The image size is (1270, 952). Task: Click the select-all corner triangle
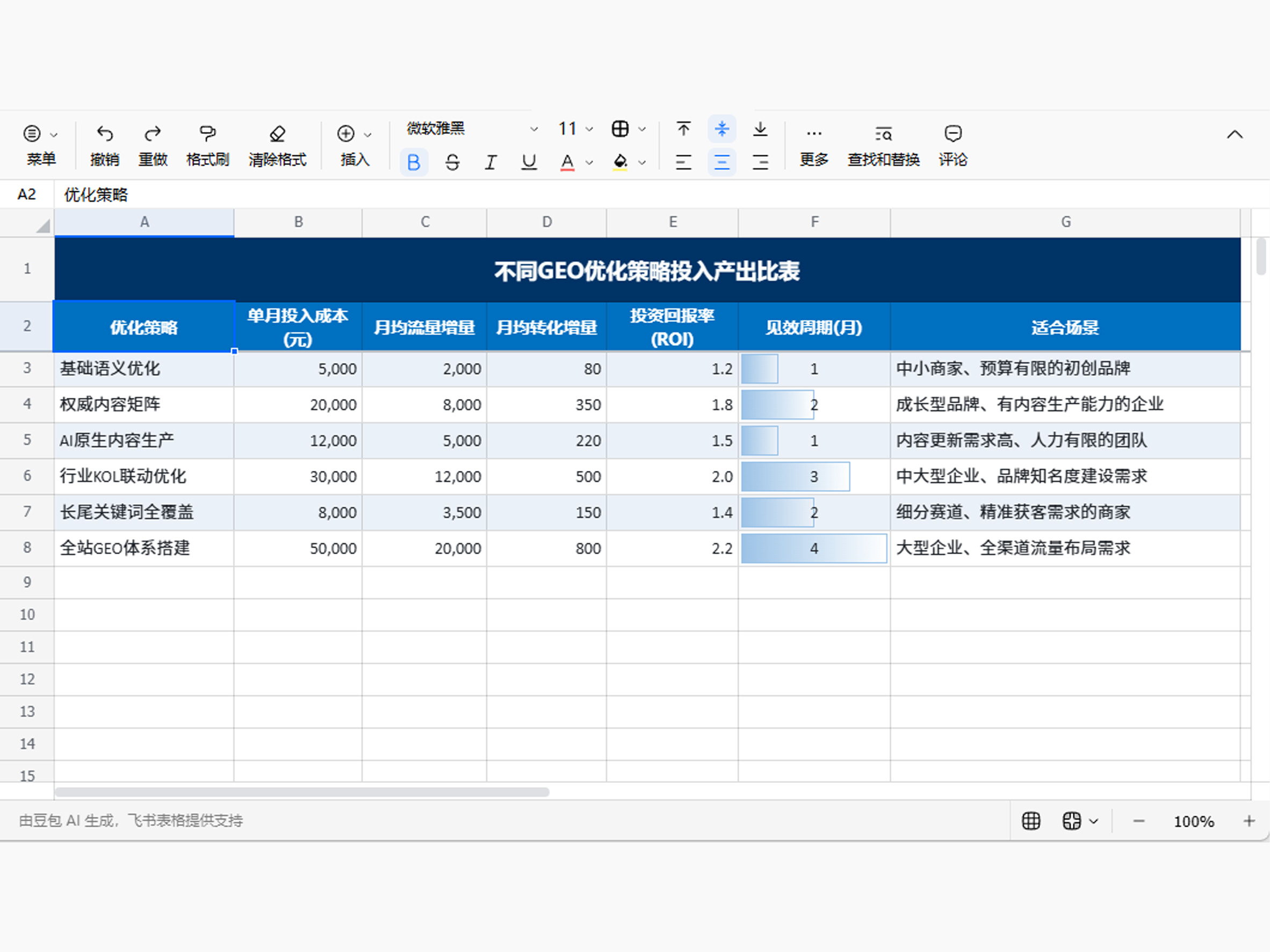[43, 226]
